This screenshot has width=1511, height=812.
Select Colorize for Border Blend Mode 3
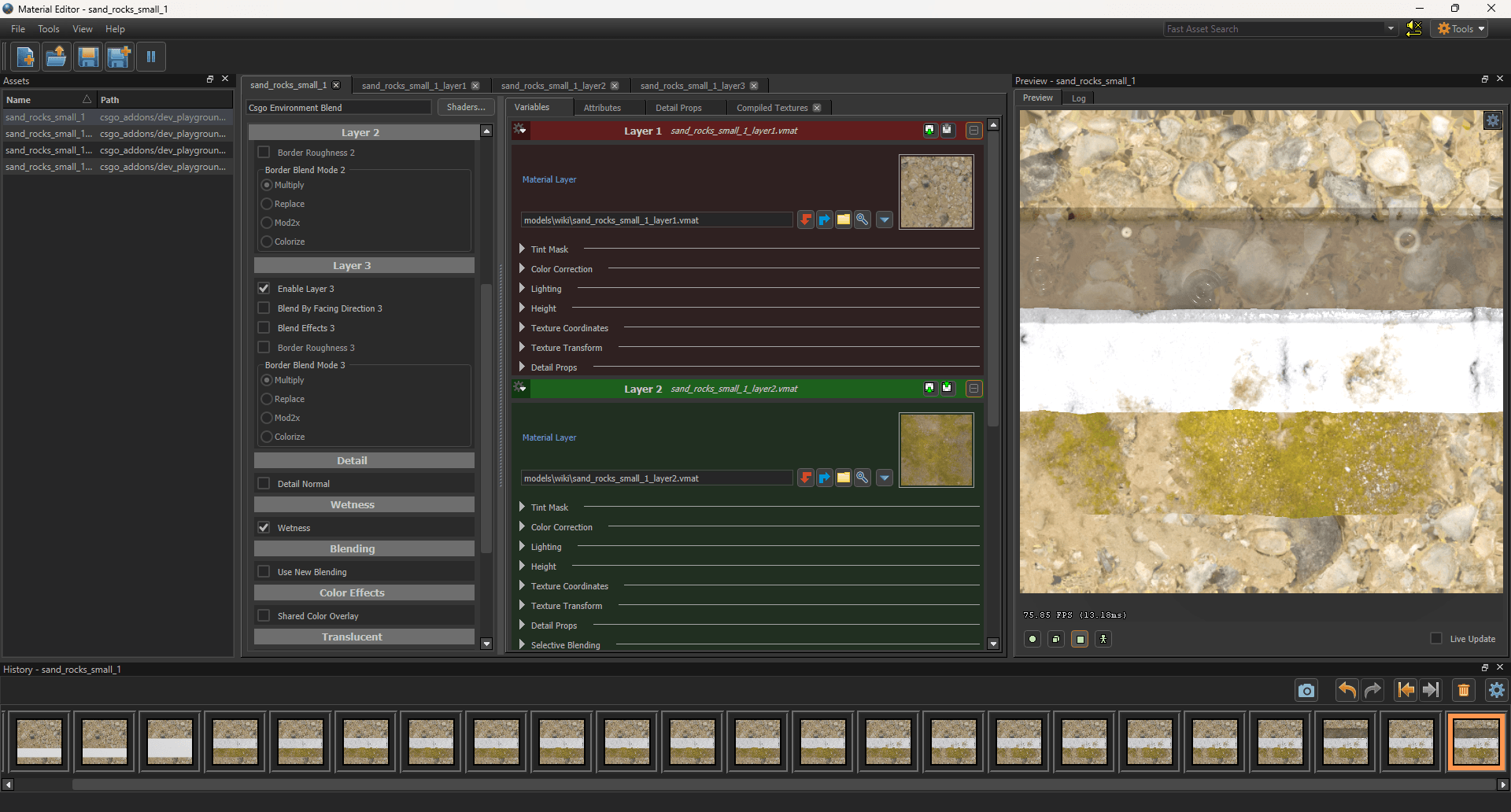point(267,437)
